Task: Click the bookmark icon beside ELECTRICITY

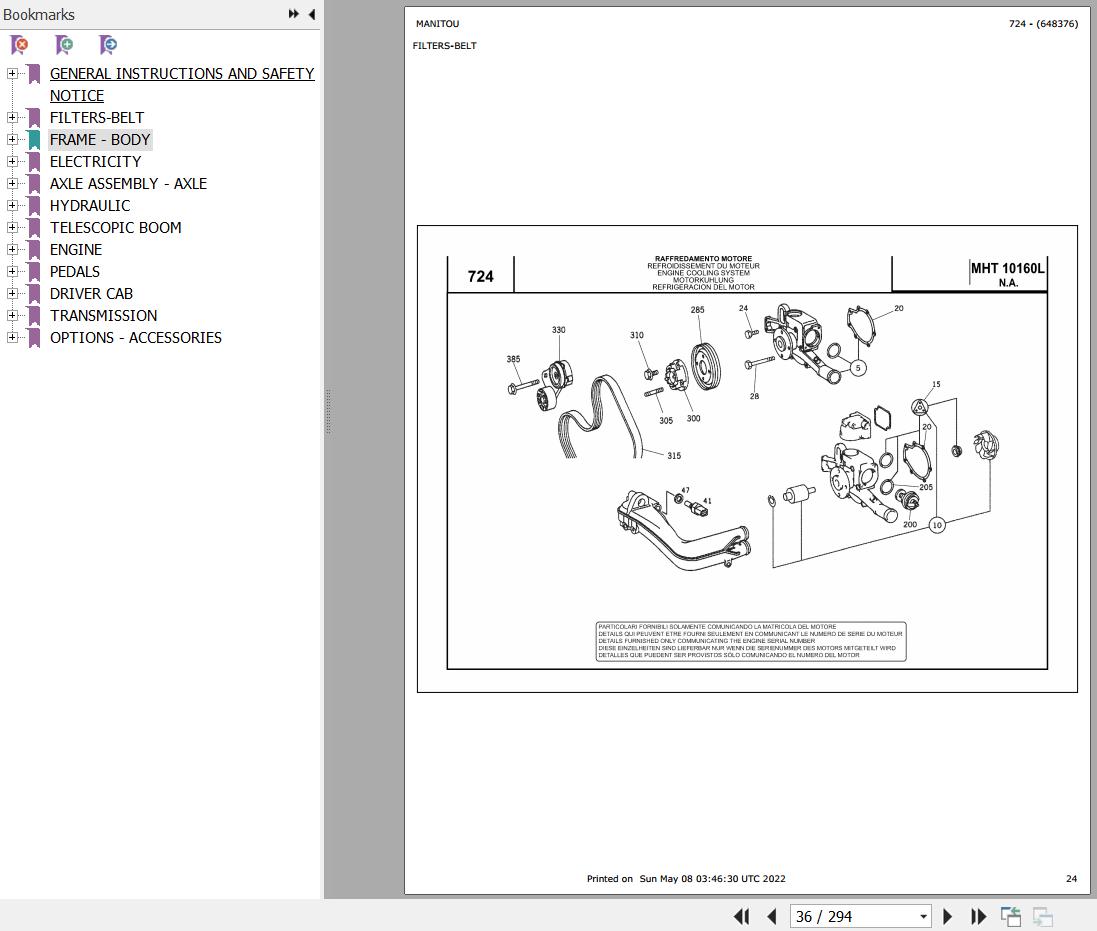Action: pyautogui.click(x=34, y=162)
